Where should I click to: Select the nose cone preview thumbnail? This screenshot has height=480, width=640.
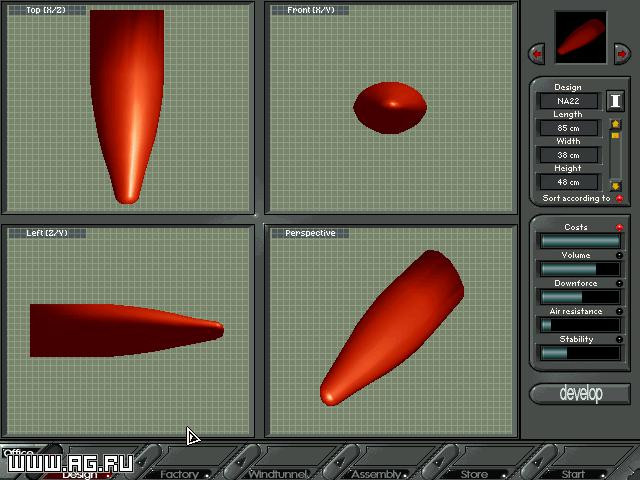point(580,37)
